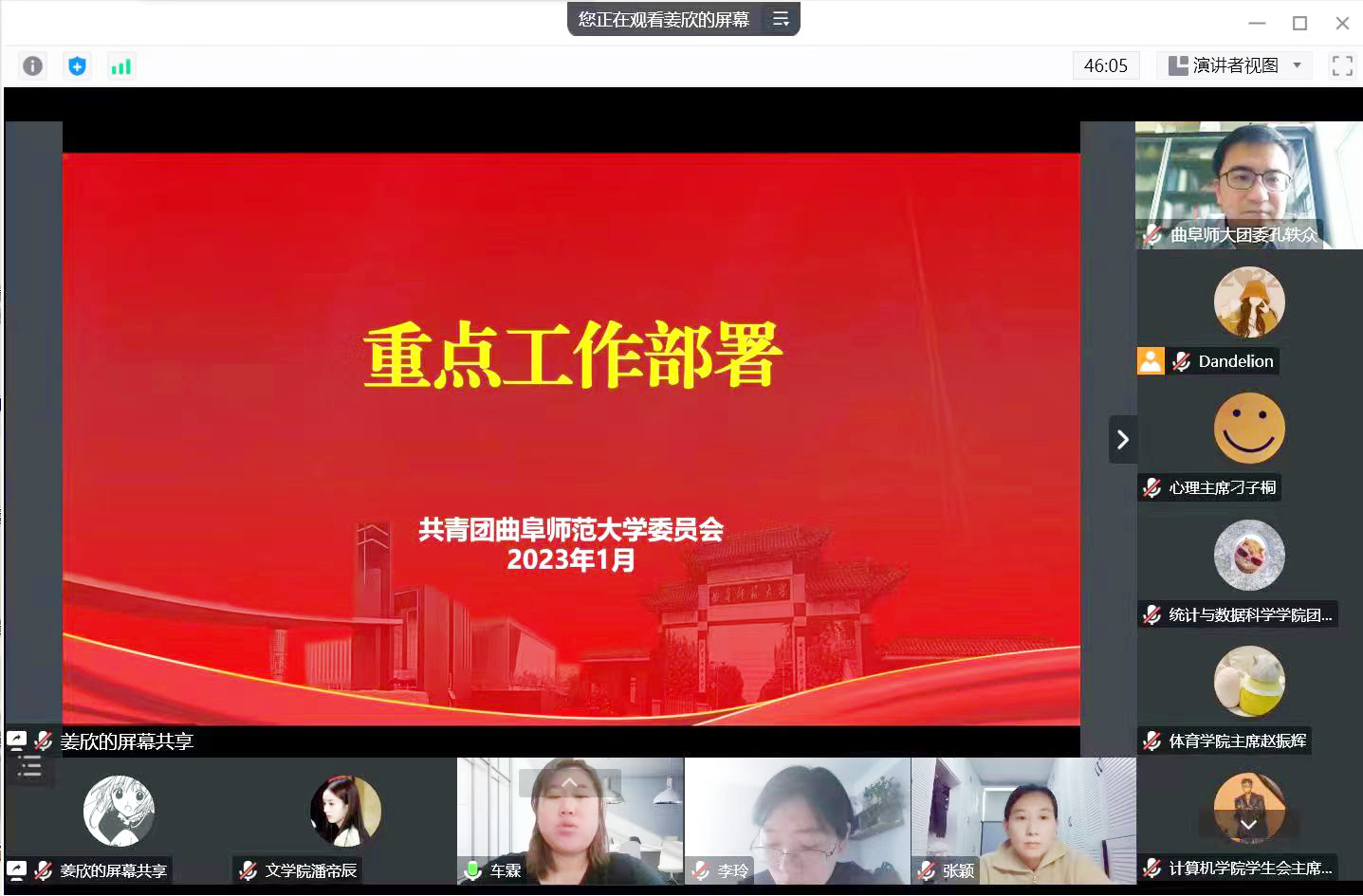Toggle the muted mic icon for 文学院潘帝辰
Viewport: 1363px width, 896px height.
point(249,870)
